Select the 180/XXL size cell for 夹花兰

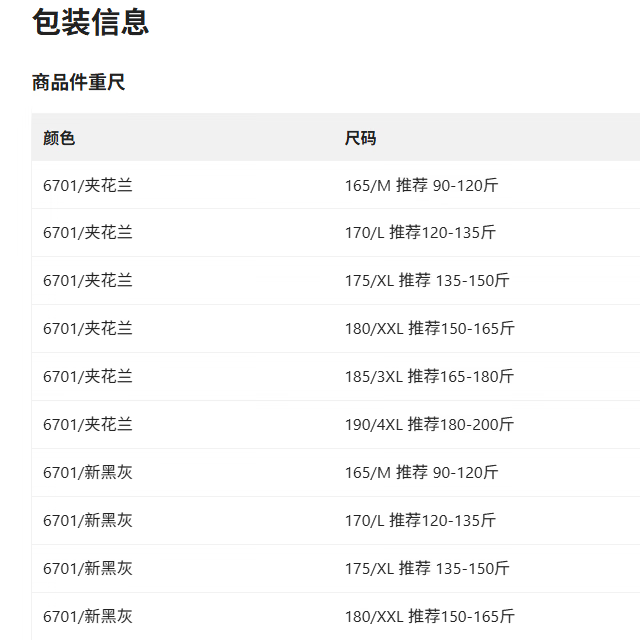429,329
